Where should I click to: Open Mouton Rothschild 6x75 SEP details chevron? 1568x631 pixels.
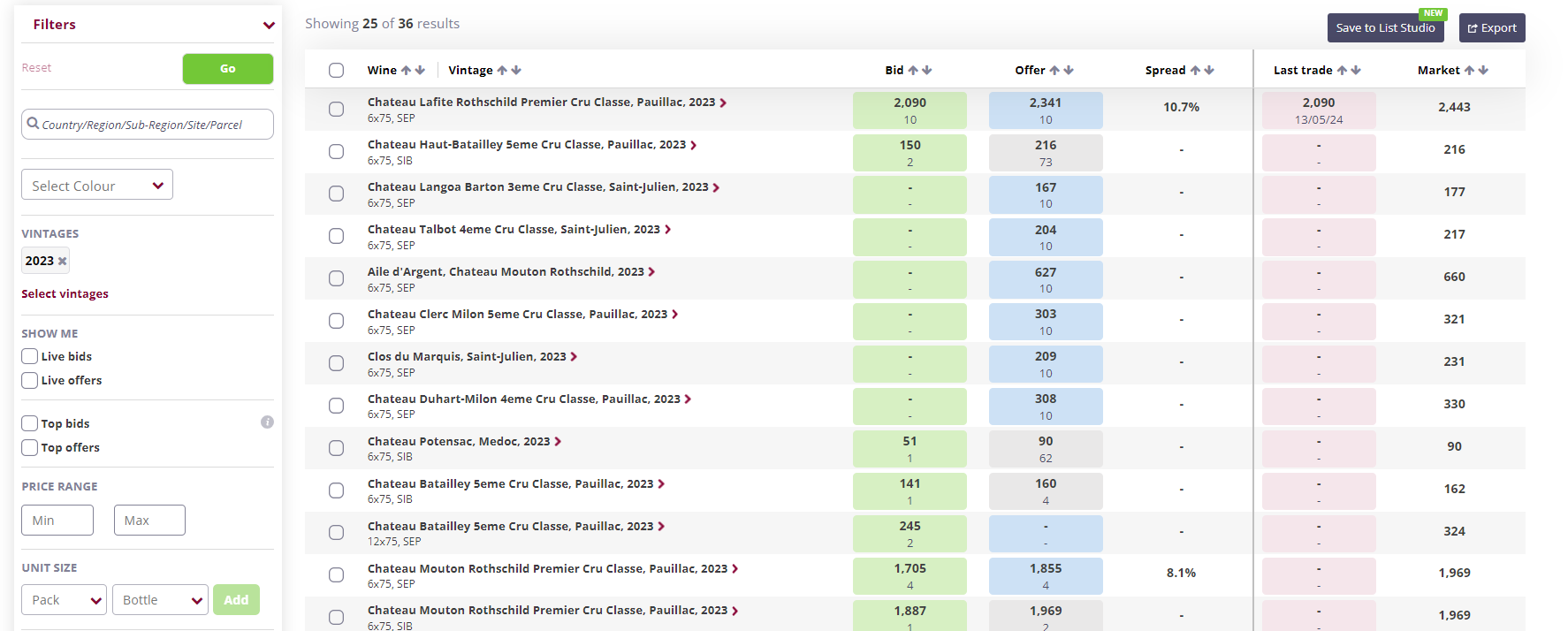[735, 569]
